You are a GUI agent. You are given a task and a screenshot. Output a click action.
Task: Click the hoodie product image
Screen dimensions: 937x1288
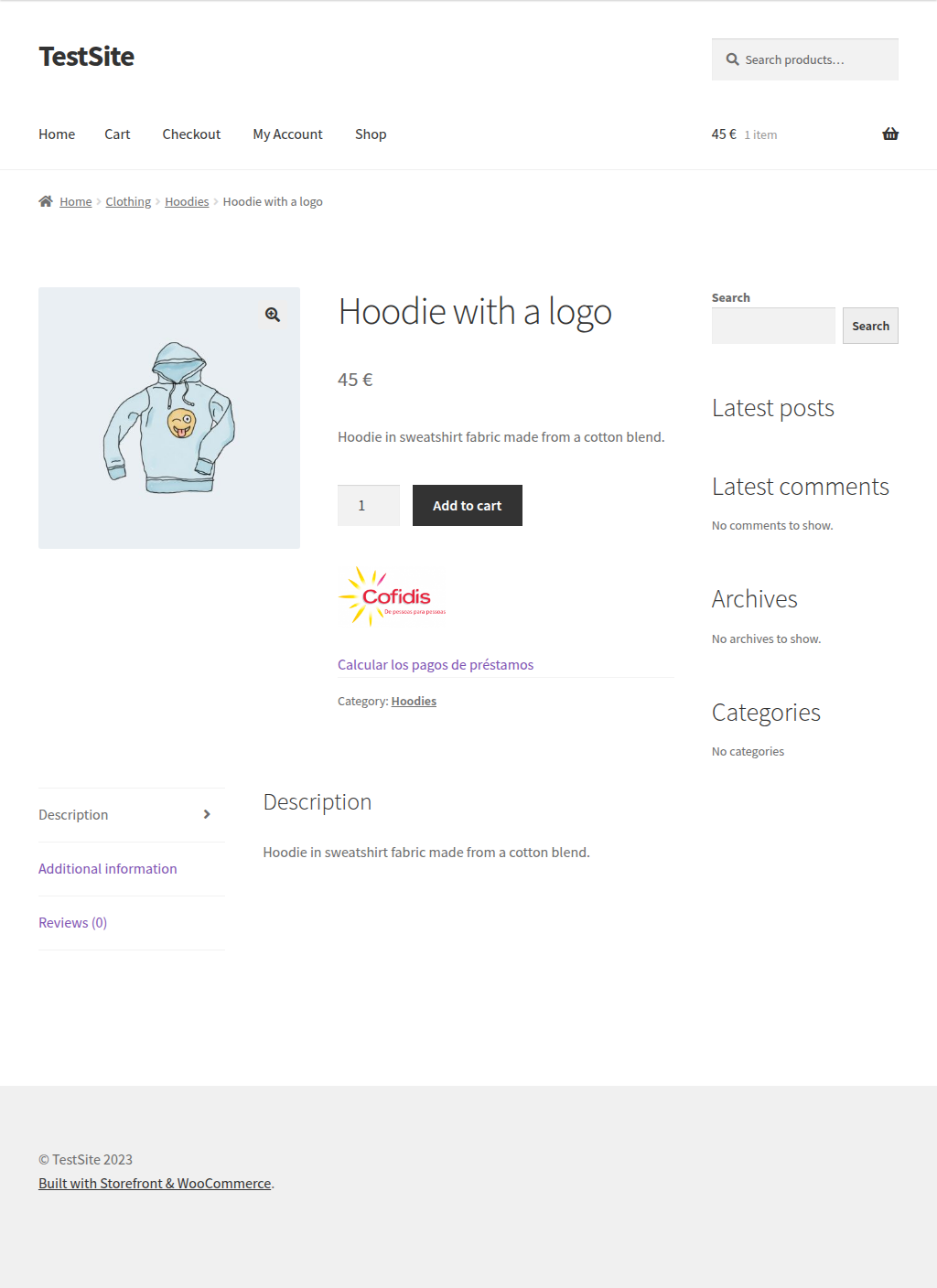(x=169, y=418)
